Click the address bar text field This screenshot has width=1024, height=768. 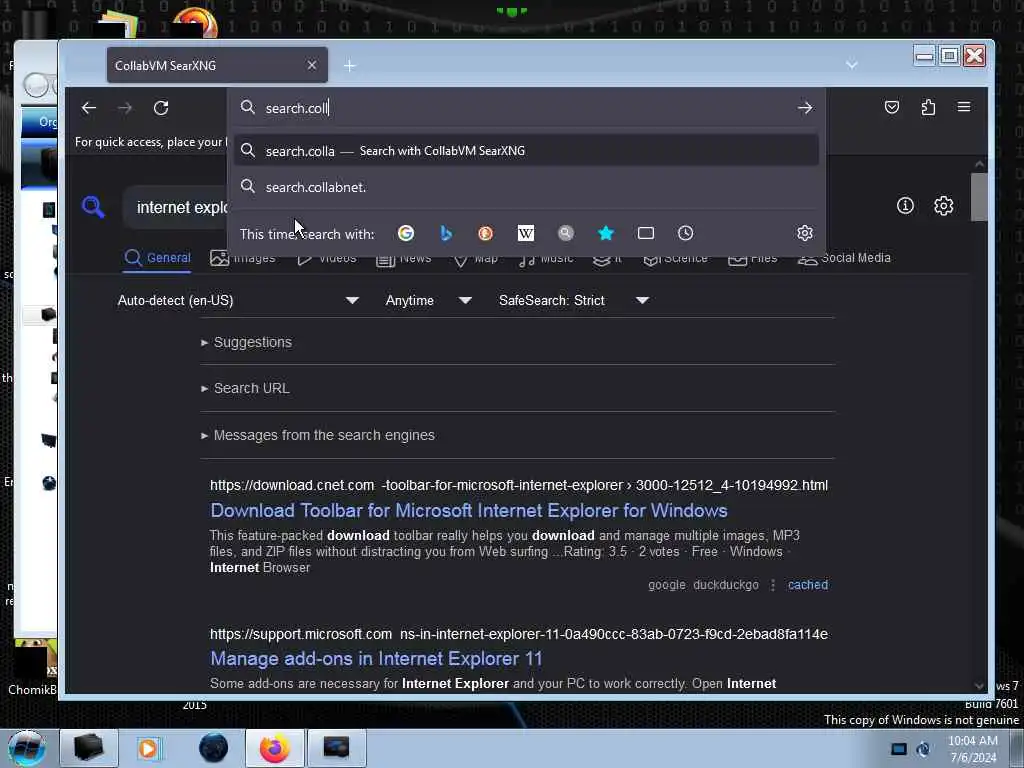point(526,108)
